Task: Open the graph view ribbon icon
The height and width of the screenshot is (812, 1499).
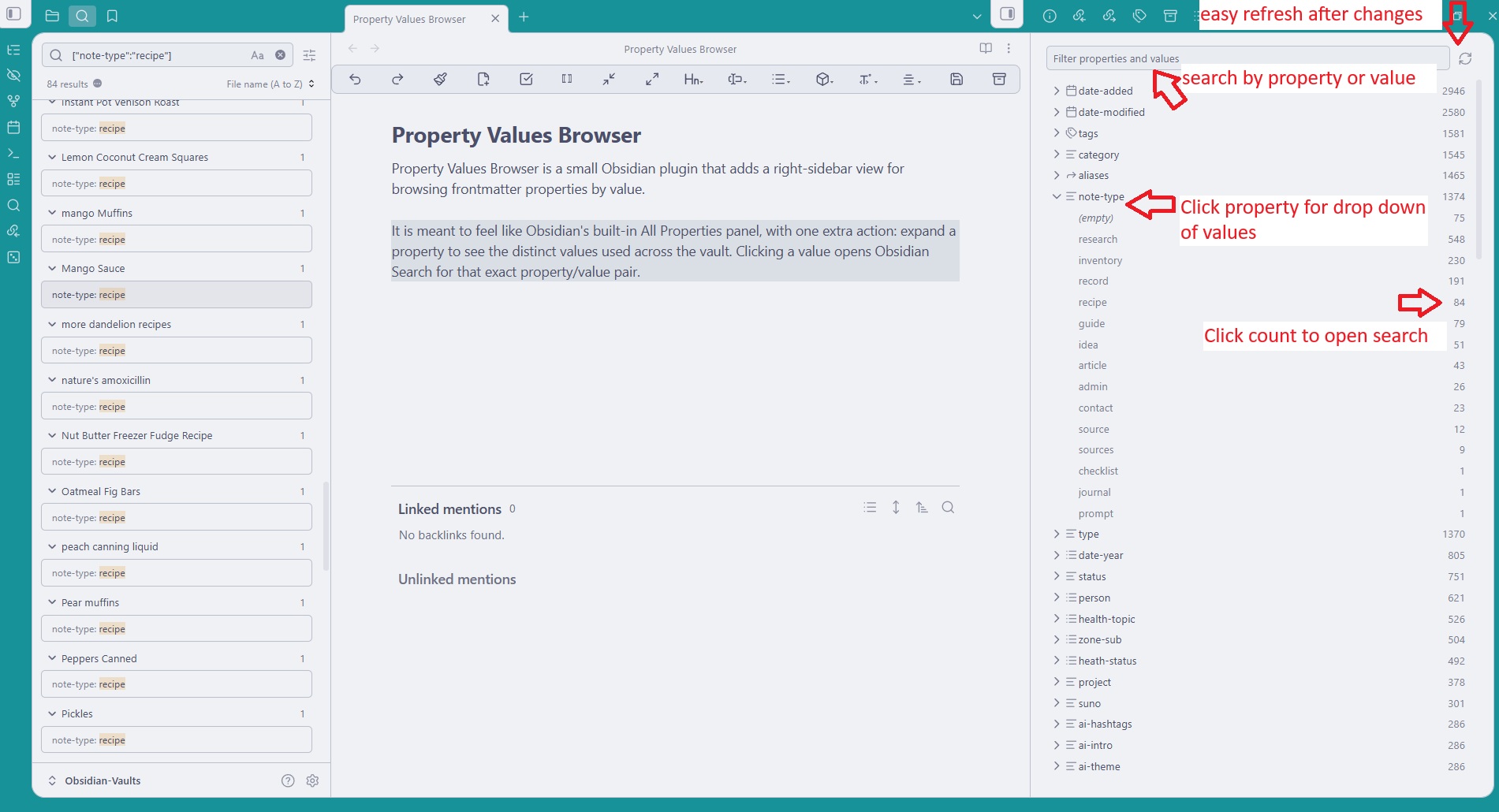Action: [x=13, y=102]
